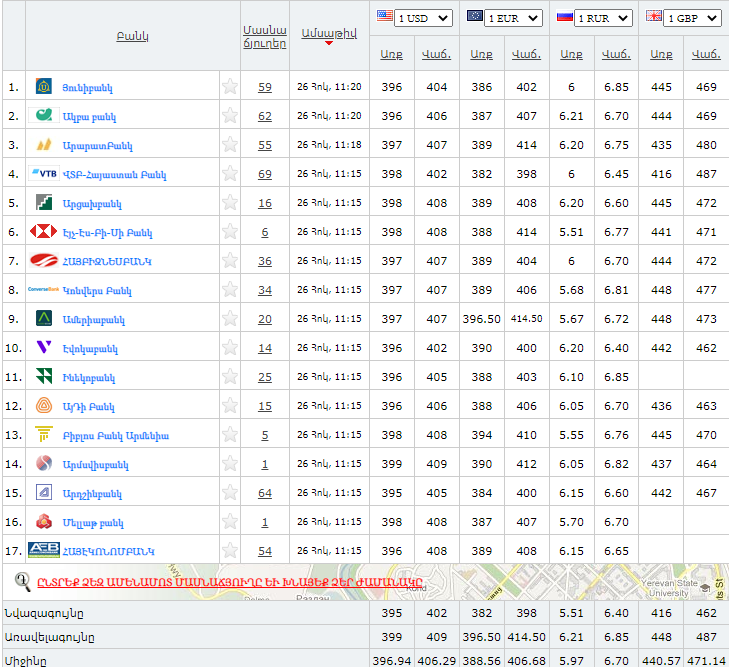Toggle favorite star for row 6 bank
This screenshot has width=729, height=667.
point(230,231)
